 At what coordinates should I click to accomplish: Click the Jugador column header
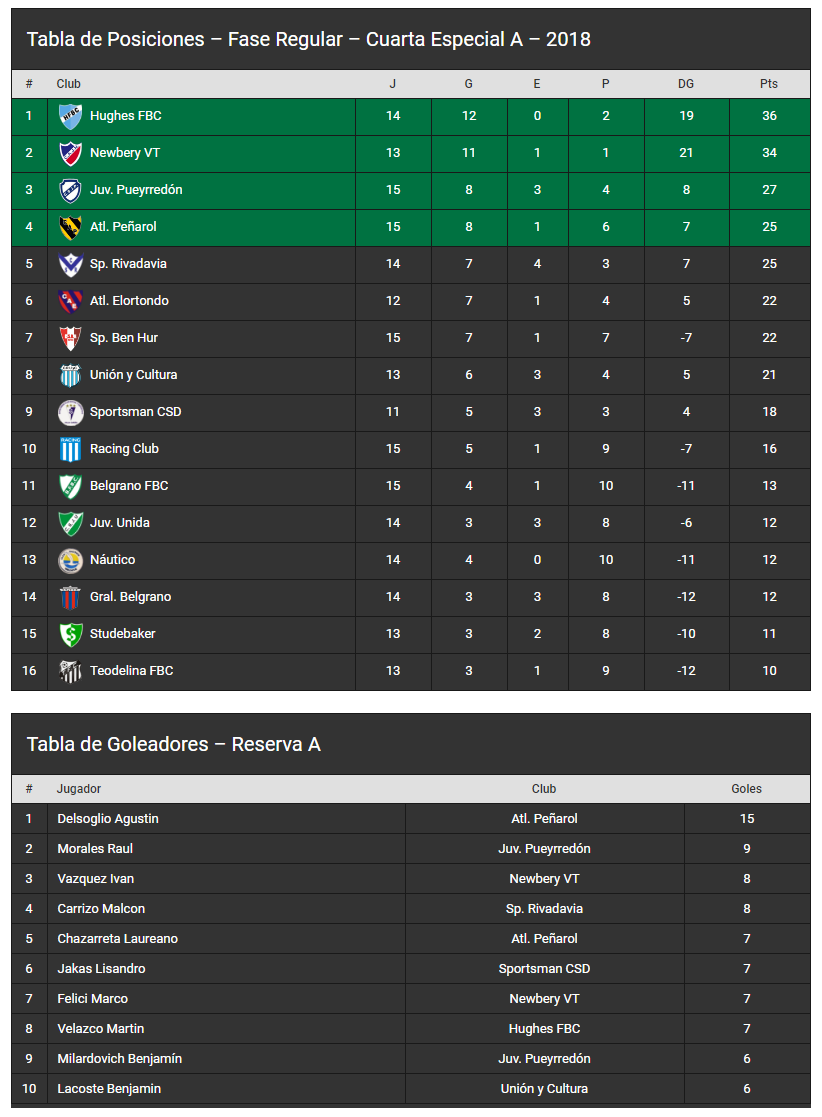pos(78,789)
